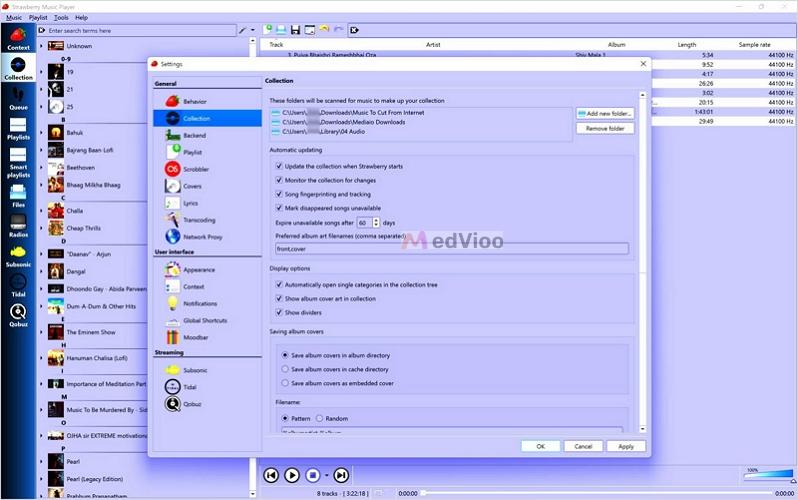Select Behavior in the Settings category list
Screen dimensions: 798x500
pyautogui.click(x=207, y=101)
